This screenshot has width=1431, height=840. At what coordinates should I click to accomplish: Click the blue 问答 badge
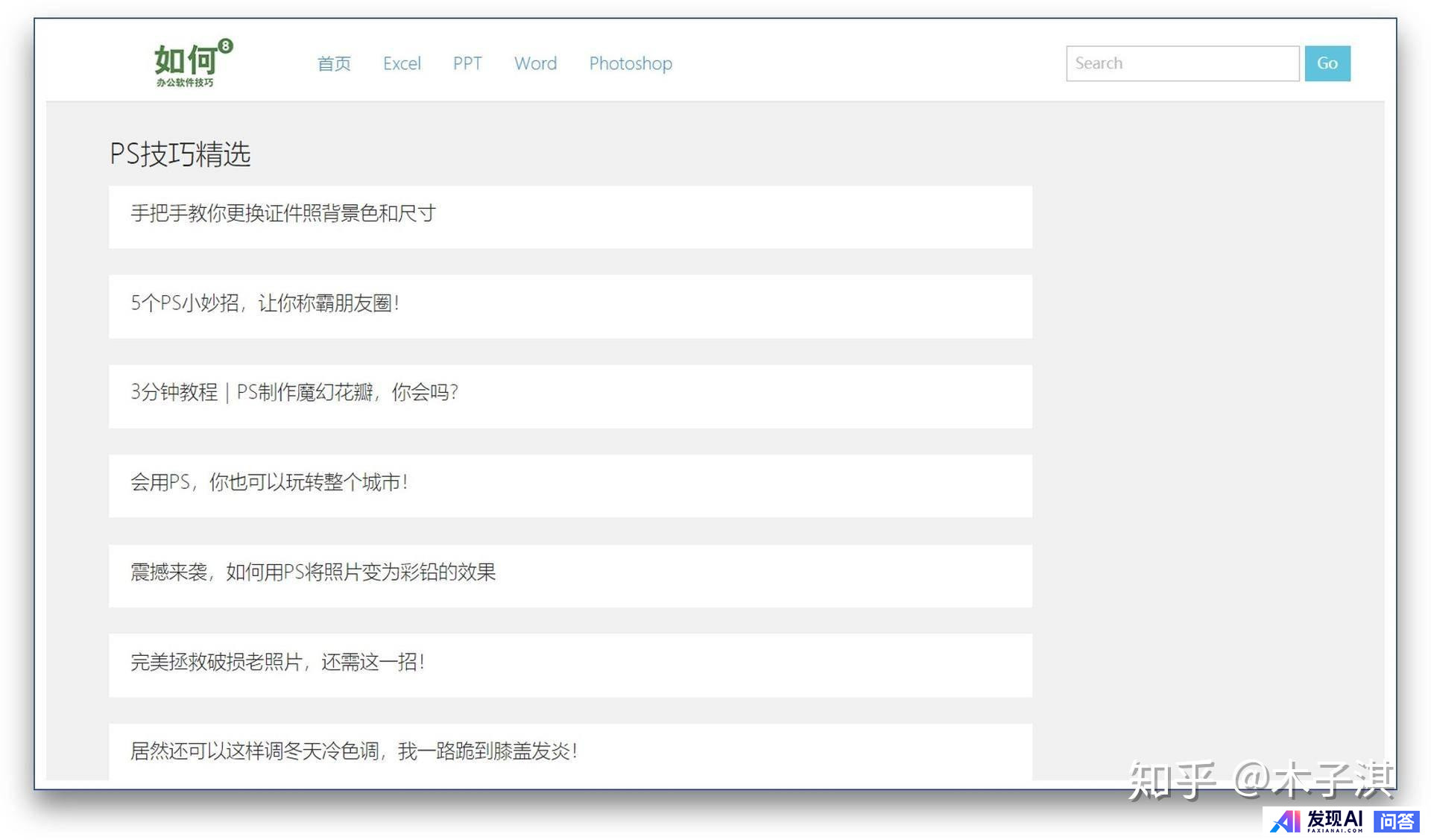coord(1396,821)
